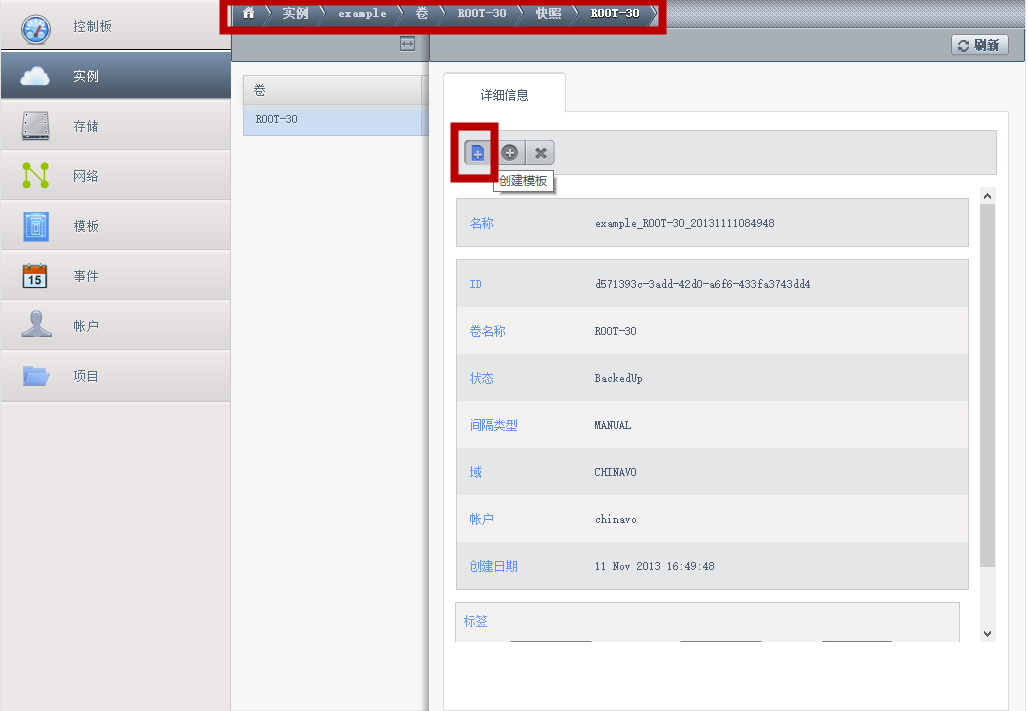Screen dimensions: 1028x711
Task: Collapse the volume list panel toggle
Action: pos(407,44)
